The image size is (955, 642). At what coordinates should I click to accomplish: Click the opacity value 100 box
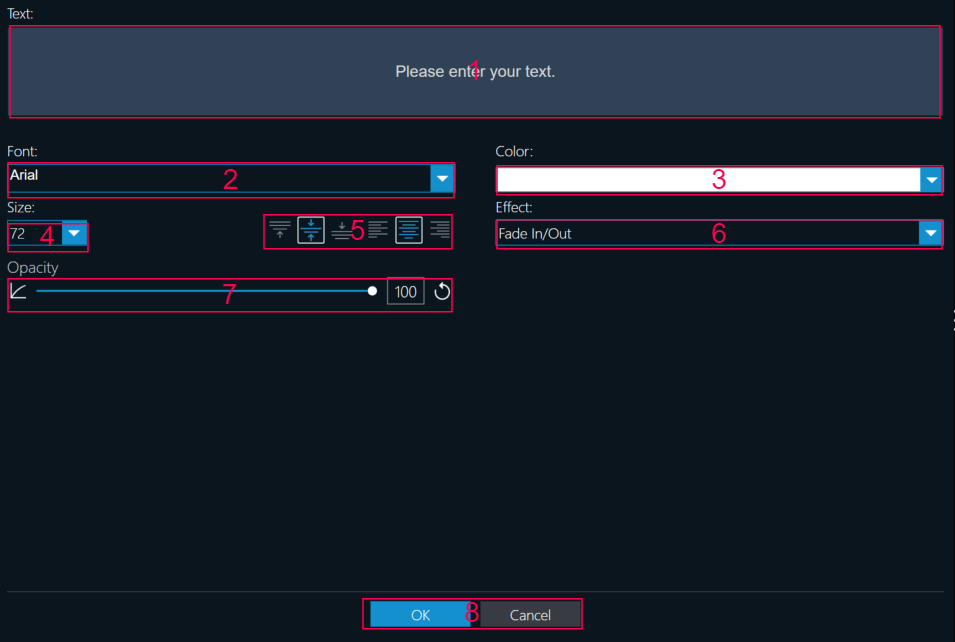pyautogui.click(x=406, y=292)
